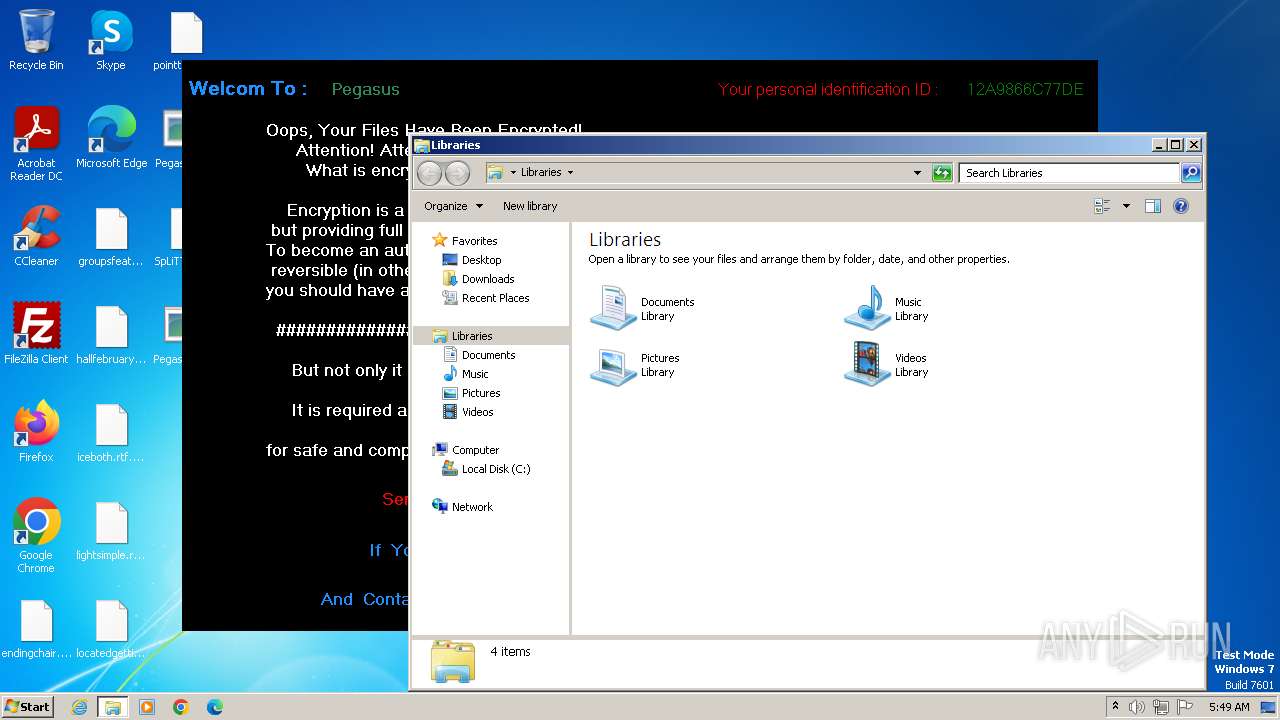Click the Start button
1280x720 pixels.
(x=27, y=706)
